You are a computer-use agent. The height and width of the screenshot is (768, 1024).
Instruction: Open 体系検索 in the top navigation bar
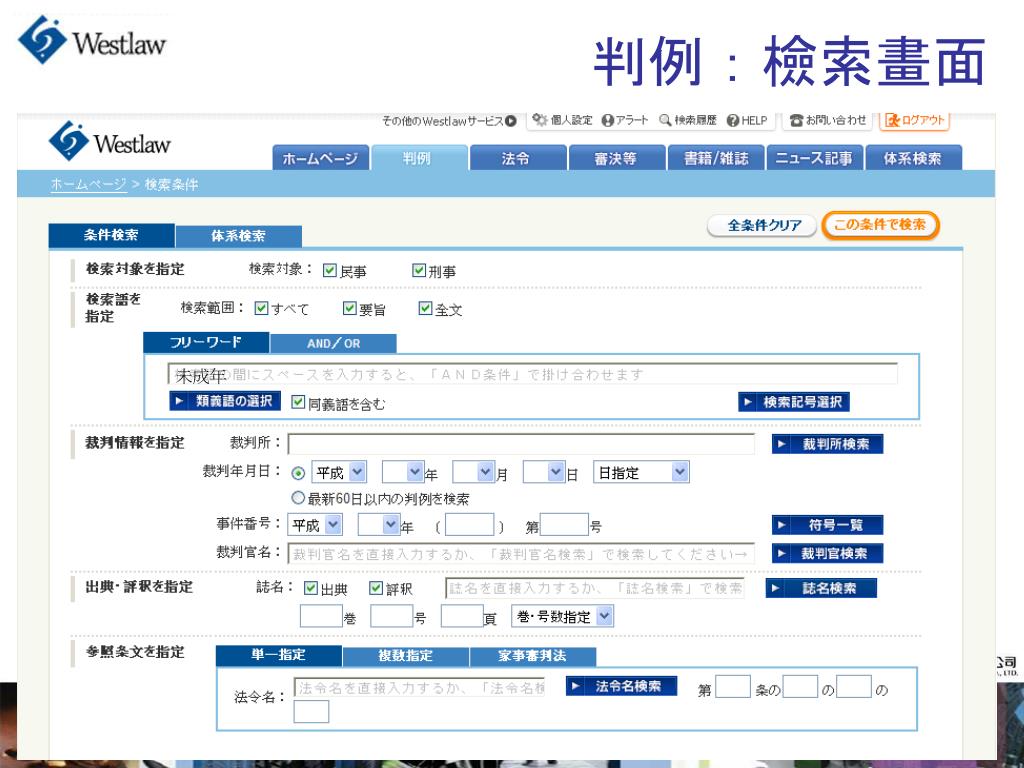coord(914,158)
